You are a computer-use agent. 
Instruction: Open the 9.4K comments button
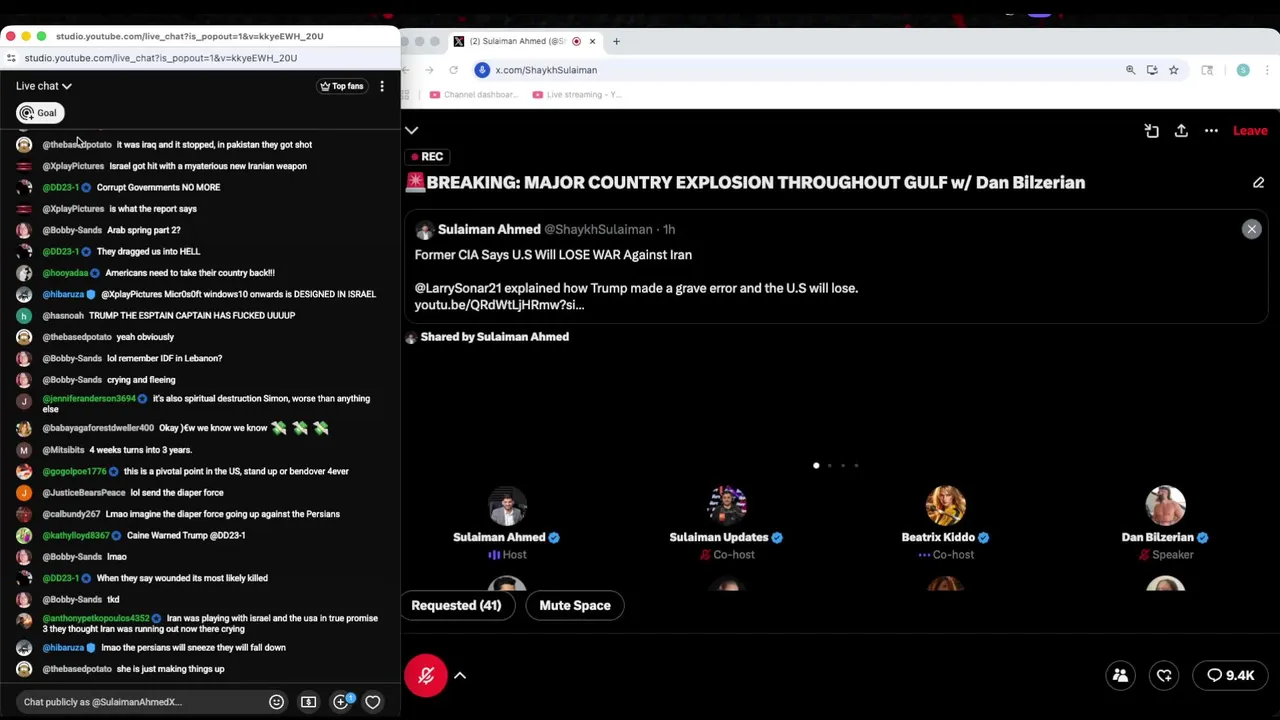[x=1230, y=676]
